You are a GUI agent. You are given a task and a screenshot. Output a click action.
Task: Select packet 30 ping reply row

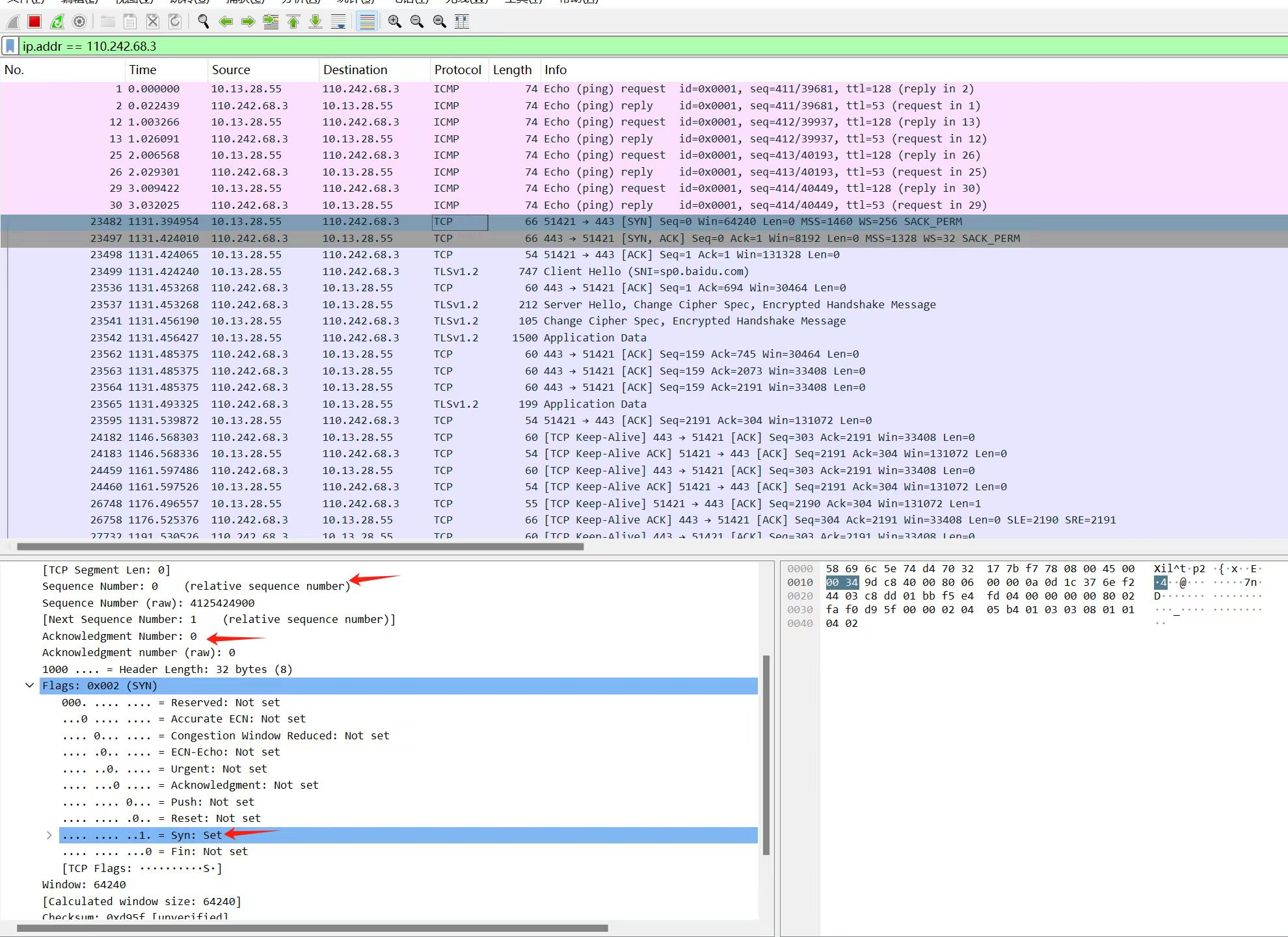(x=644, y=205)
